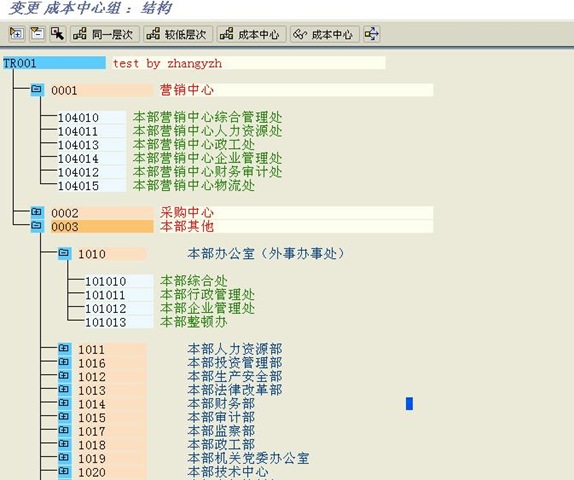Select cost center 104013
This screenshot has height=480, width=574.
tap(92, 145)
